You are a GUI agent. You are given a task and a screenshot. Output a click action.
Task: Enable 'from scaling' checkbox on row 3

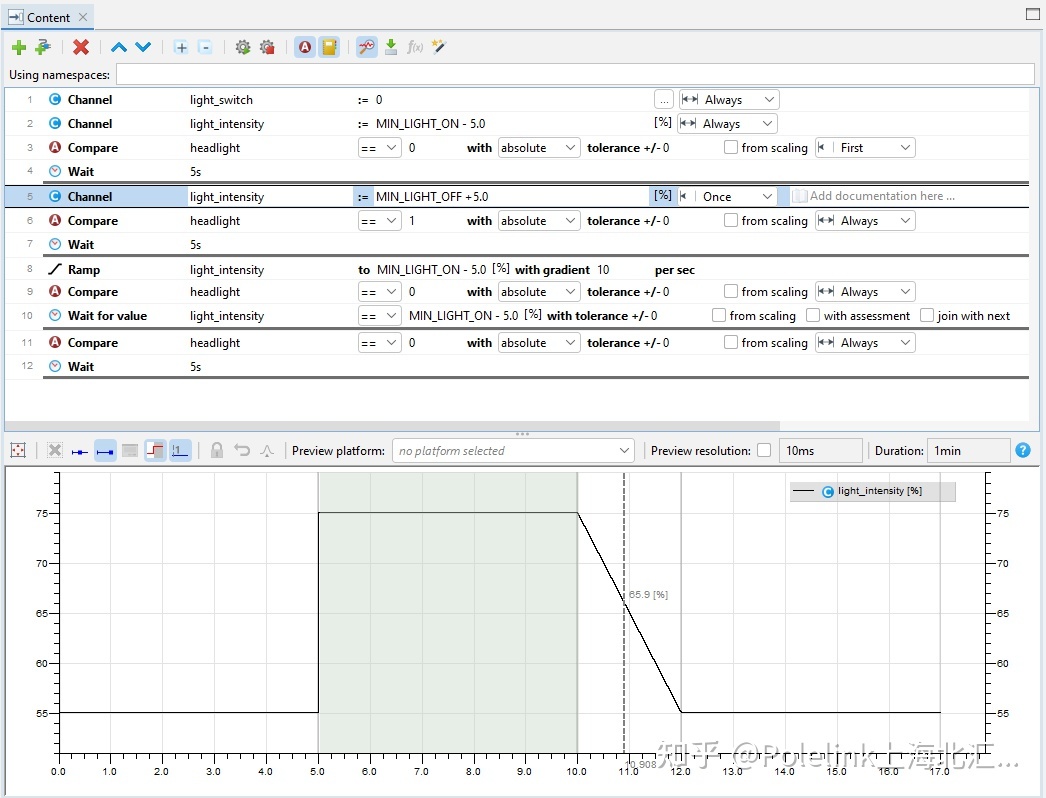pos(732,148)
